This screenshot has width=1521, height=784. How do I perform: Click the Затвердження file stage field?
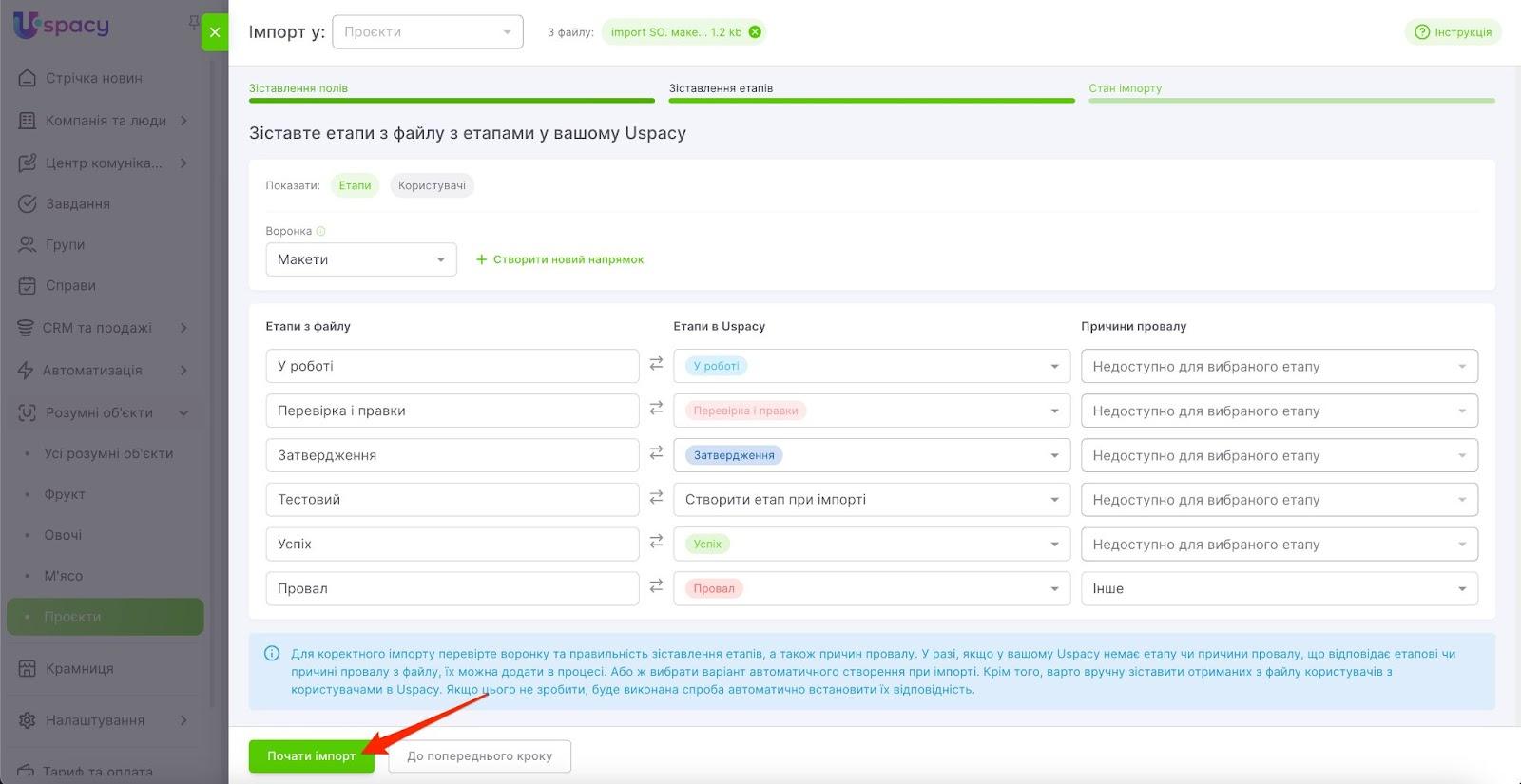tap(452, 455)
